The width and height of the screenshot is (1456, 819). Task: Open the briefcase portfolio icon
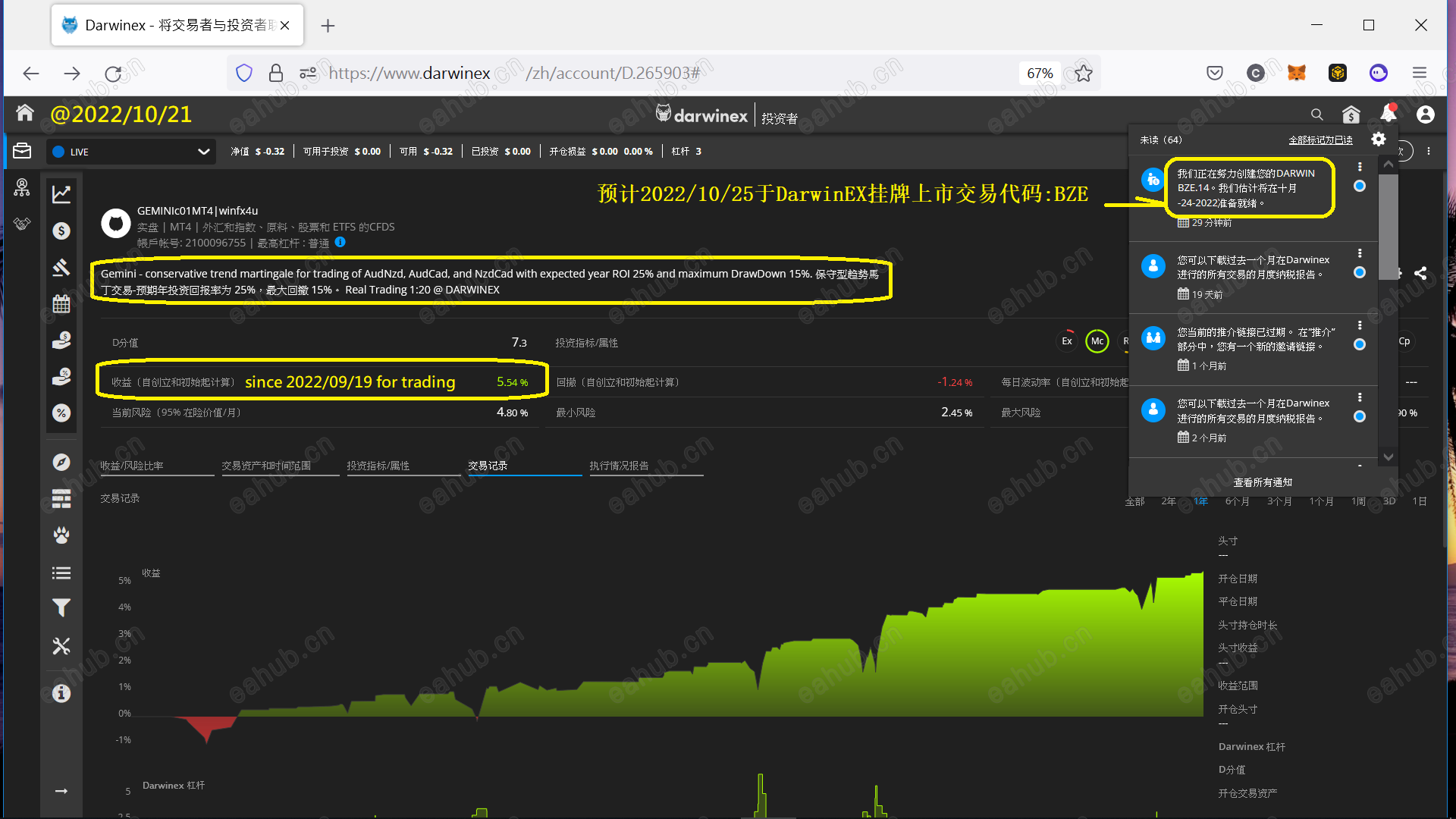22,151
